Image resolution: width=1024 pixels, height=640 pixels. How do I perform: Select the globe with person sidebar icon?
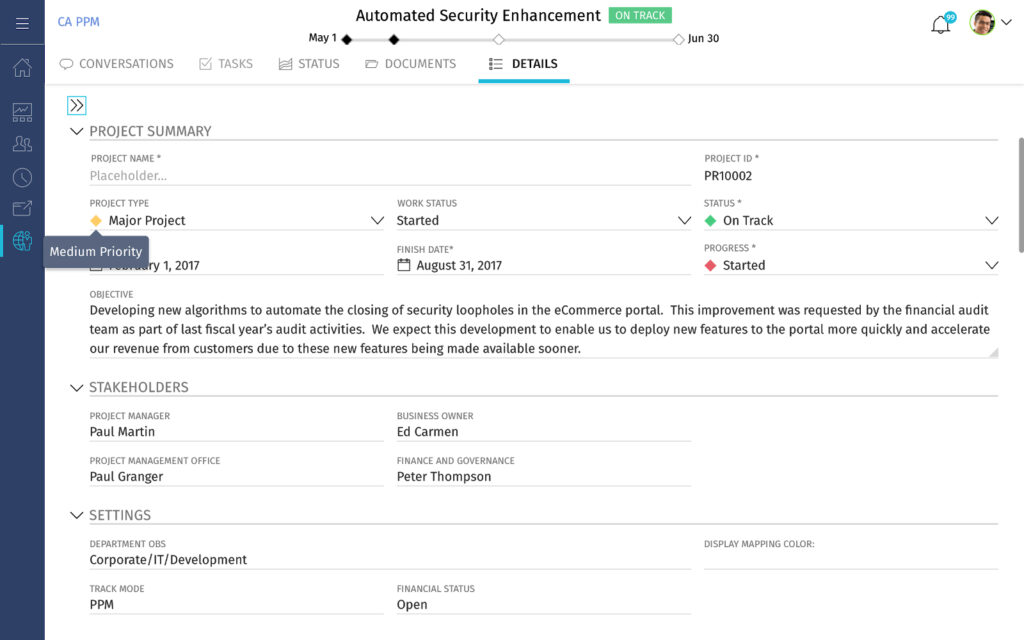(x=22, y=241)
